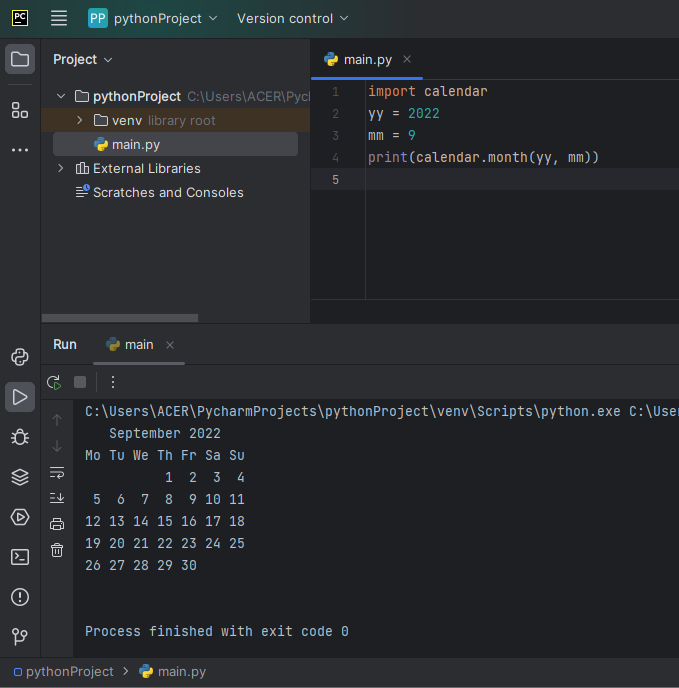
Task: Expand the External Libraries node
Action: tap(61, 168)
